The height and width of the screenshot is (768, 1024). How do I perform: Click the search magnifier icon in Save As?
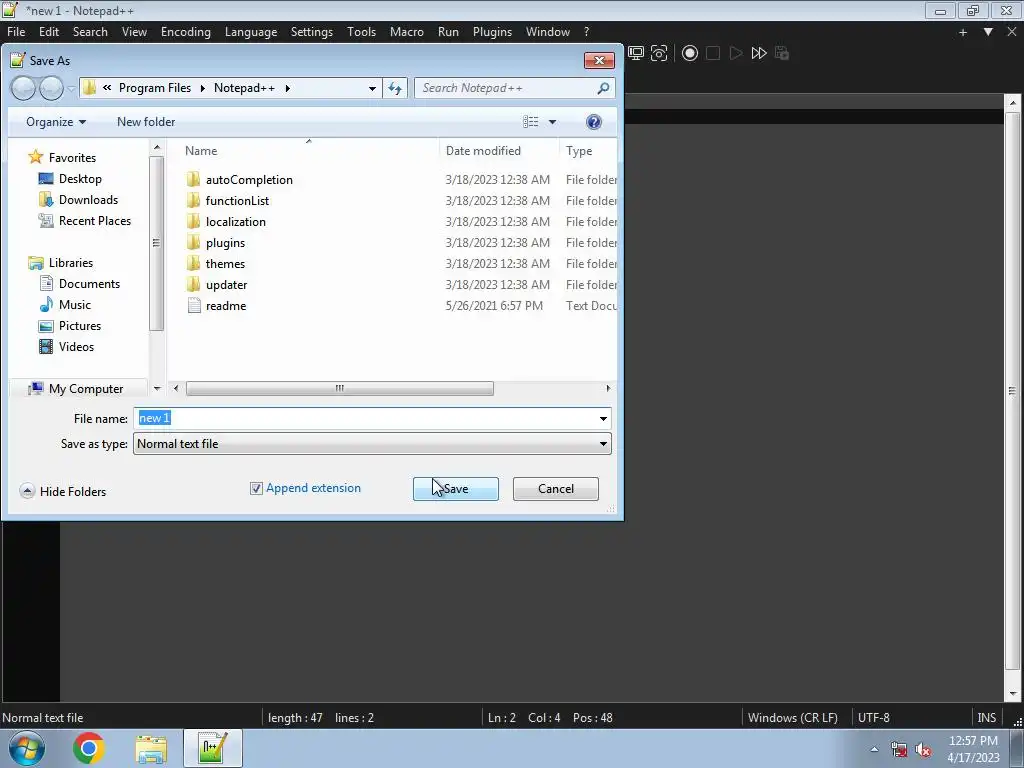click(603, 88)
